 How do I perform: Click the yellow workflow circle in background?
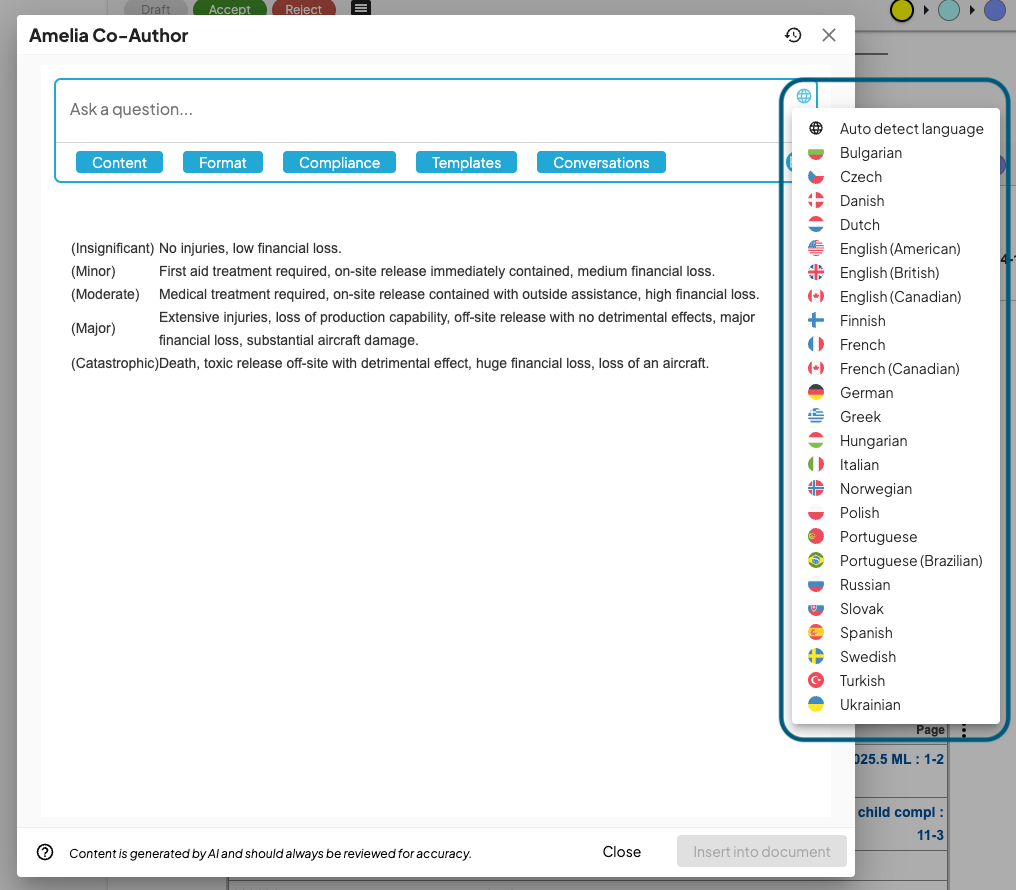pos(901,10)
